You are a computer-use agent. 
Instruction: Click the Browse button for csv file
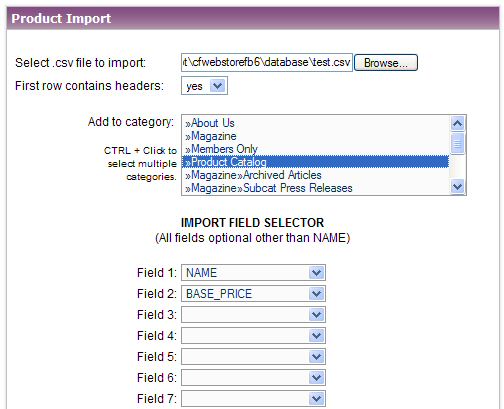coord(386,63)
